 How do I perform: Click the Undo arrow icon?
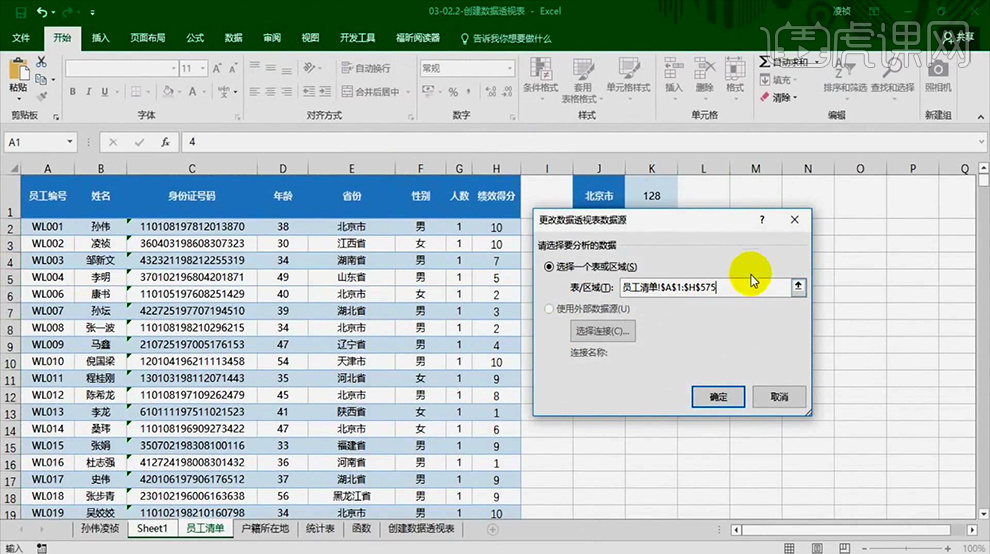pos(42,12)
